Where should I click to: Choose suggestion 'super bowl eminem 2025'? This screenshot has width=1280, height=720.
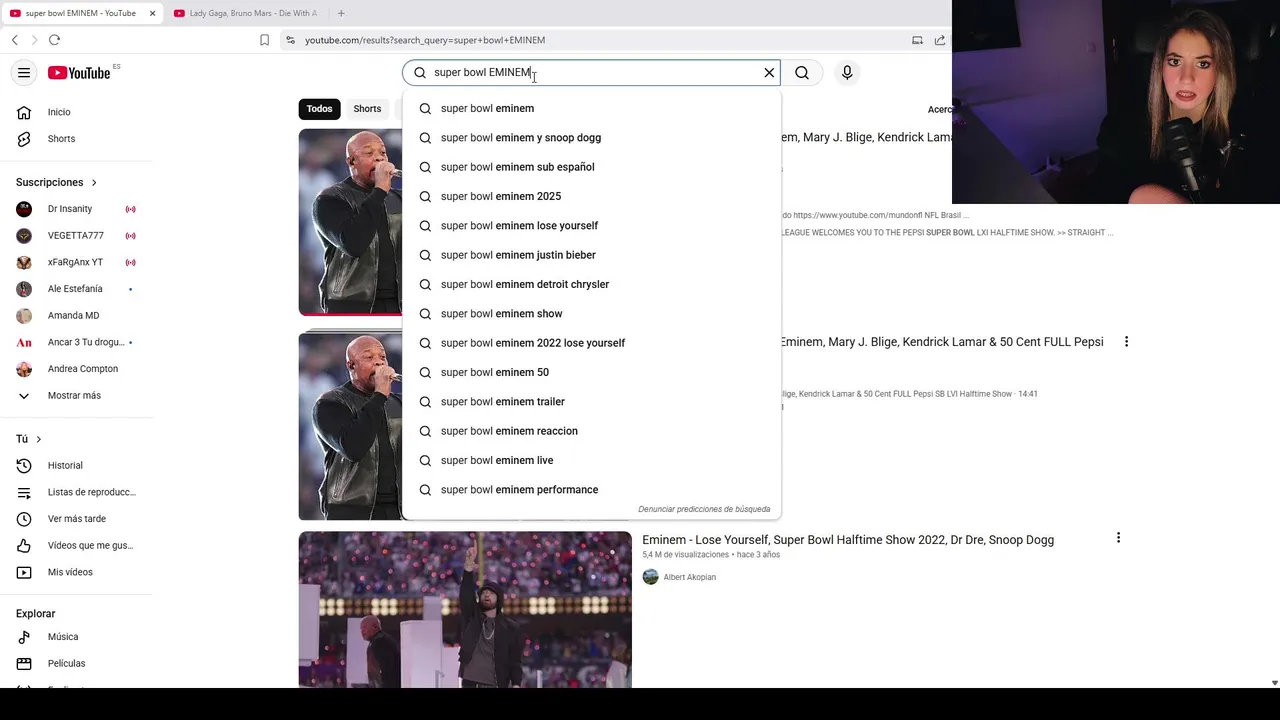591,196
